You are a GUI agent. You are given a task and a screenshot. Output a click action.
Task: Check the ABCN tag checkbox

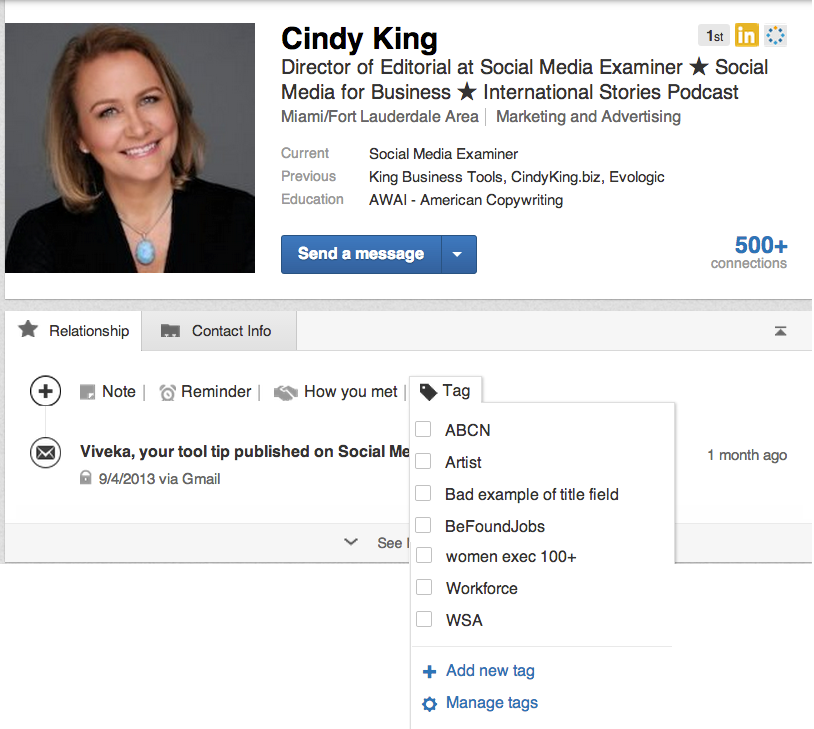pos(424,430)
